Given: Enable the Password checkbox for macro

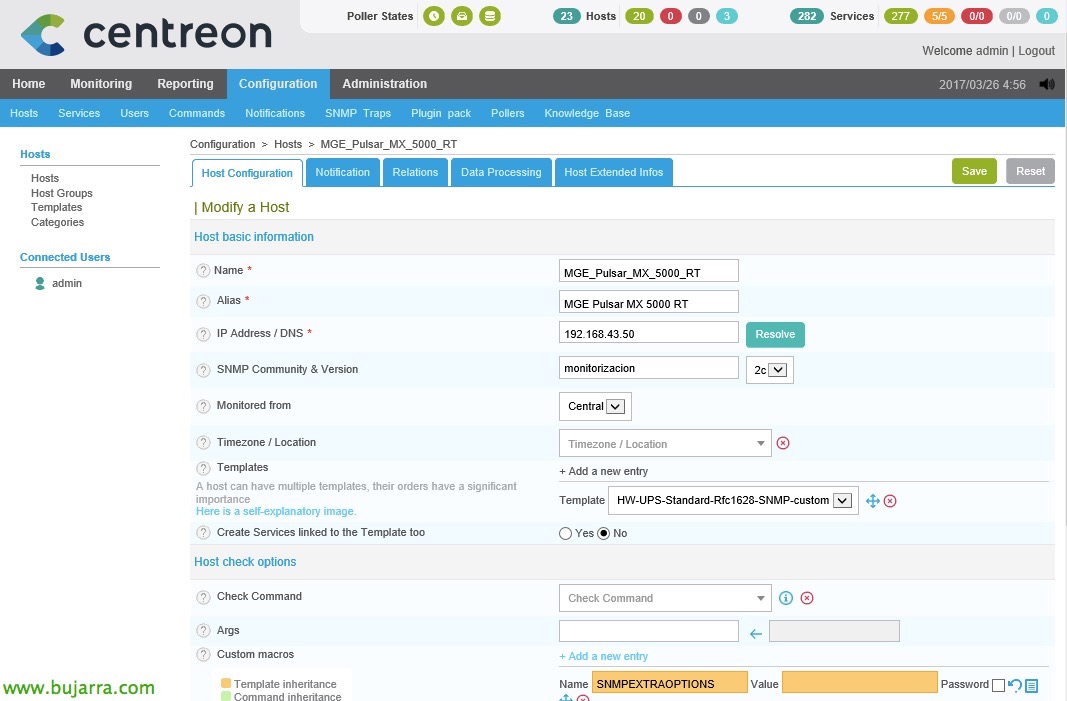Looking at the screenshot, I should click(x=998, y=685).
